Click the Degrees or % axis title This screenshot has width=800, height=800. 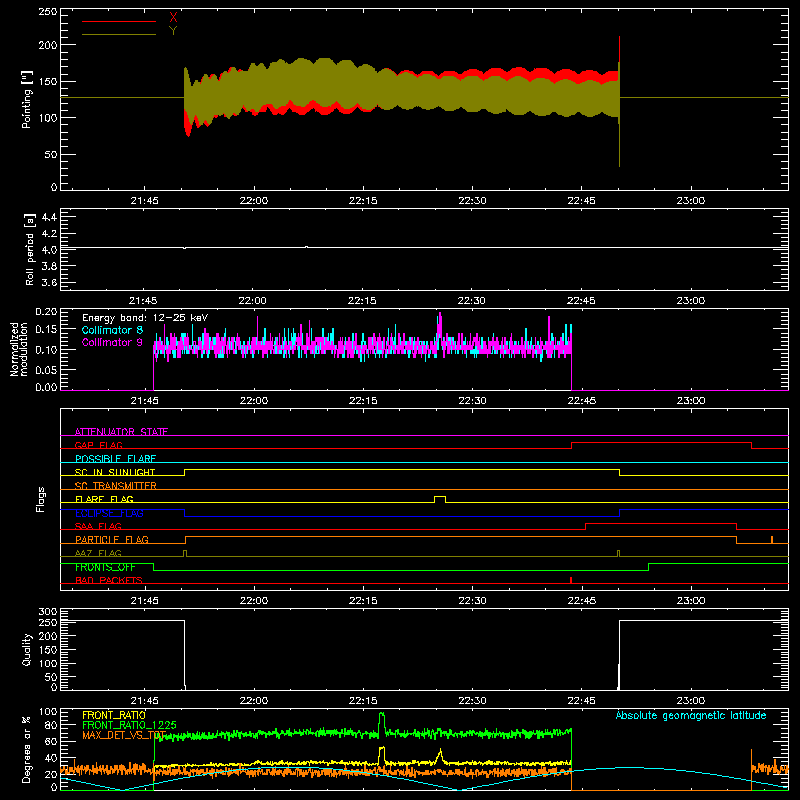point(27,749)
